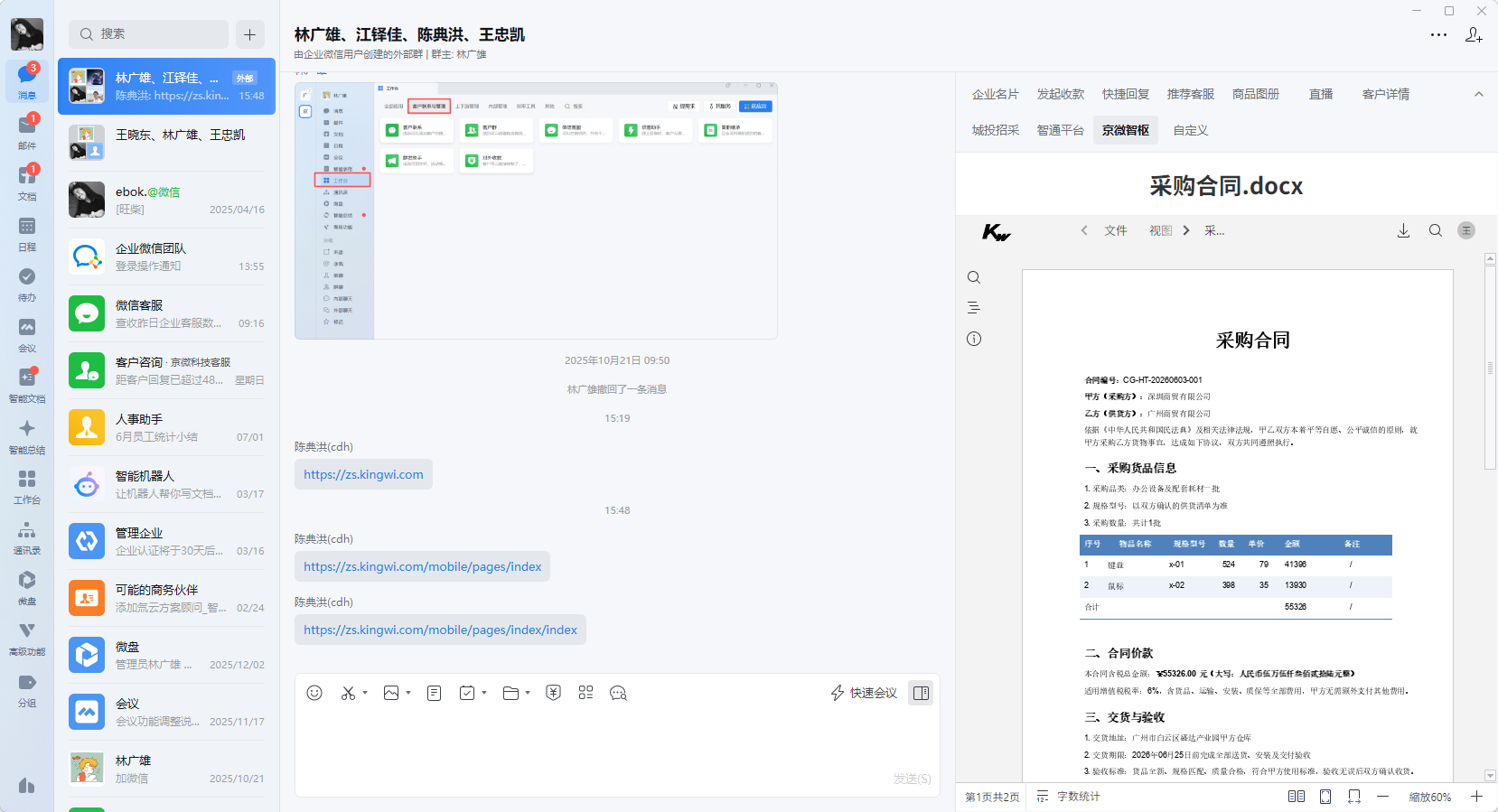The width and height of the screenshot is (1498, 812).
Task: Click the red packet ¥ icon
Action: coord(554,693)
